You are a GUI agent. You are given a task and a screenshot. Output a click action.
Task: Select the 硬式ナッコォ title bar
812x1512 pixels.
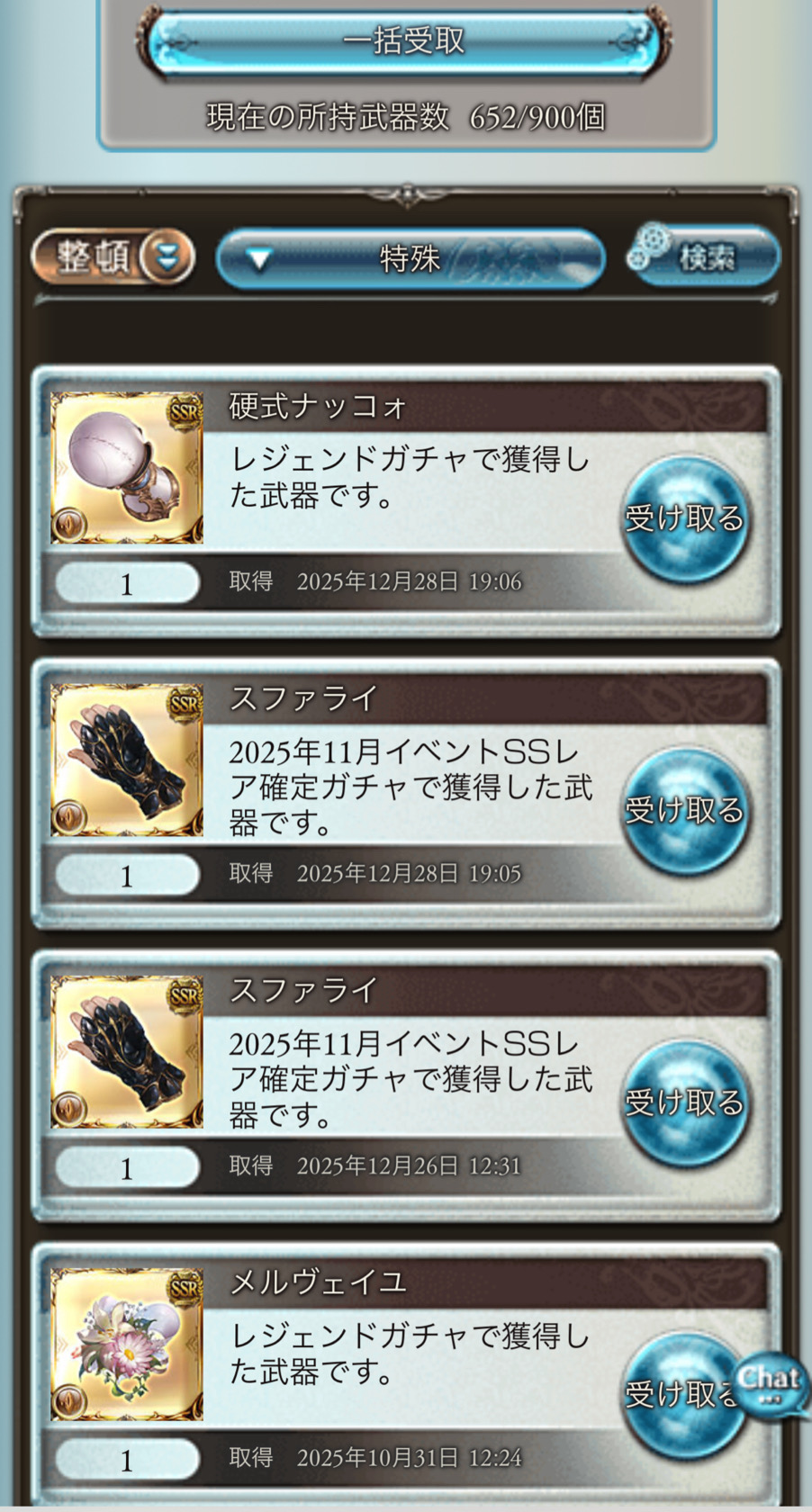tap(495, 407)
